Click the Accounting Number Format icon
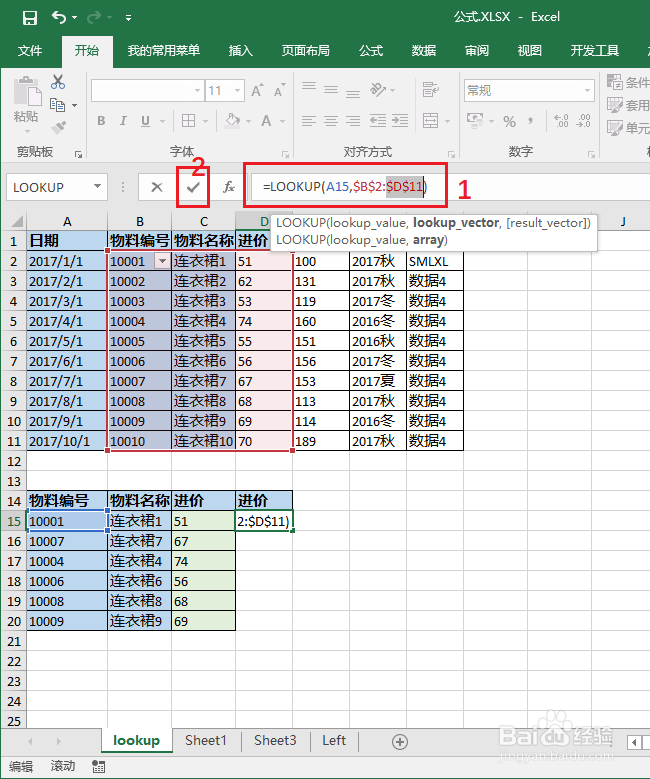This screenshot has height=779, width=650. point(475,120)
